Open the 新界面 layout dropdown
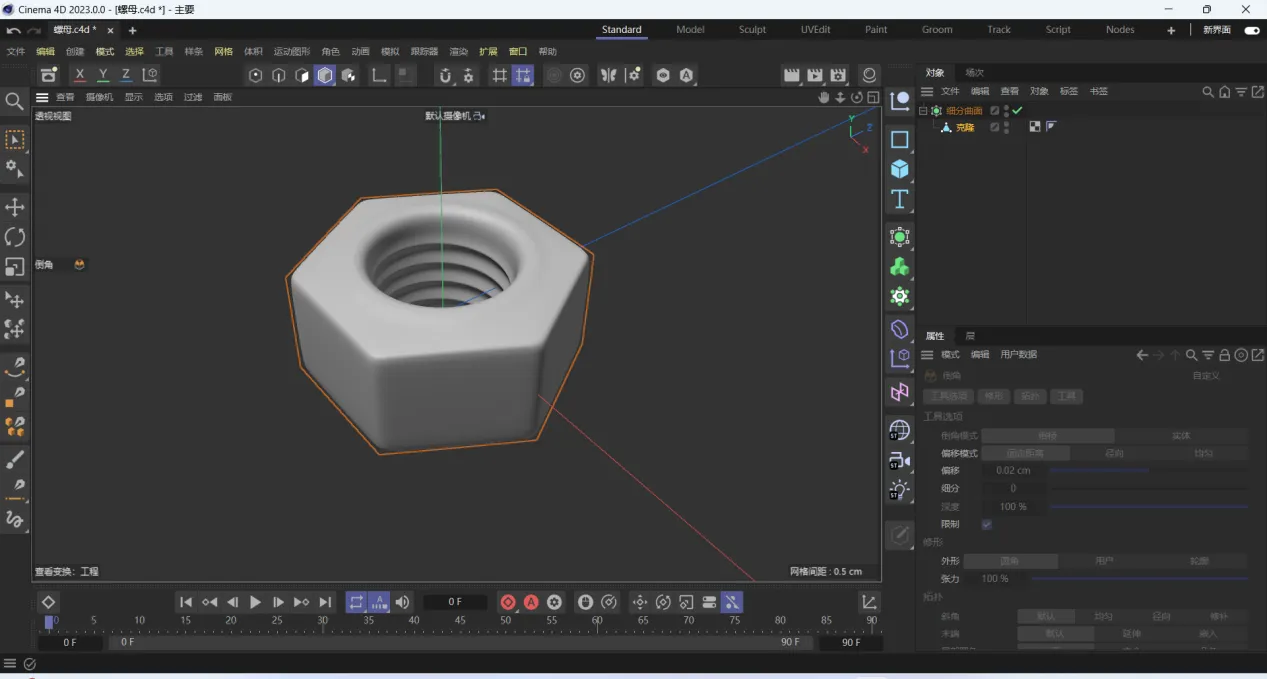 click(1217, 30)
